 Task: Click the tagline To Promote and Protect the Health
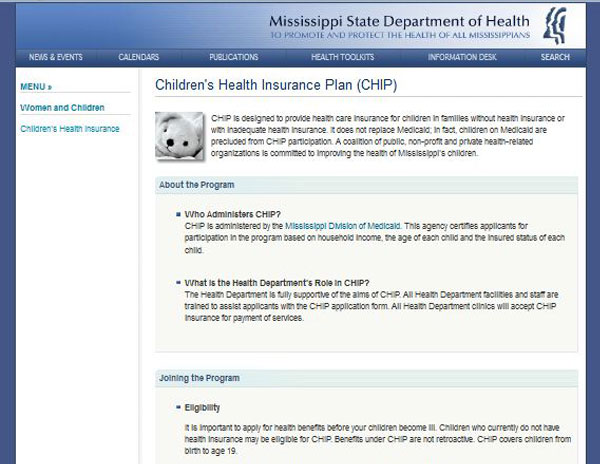coord(400,35)
